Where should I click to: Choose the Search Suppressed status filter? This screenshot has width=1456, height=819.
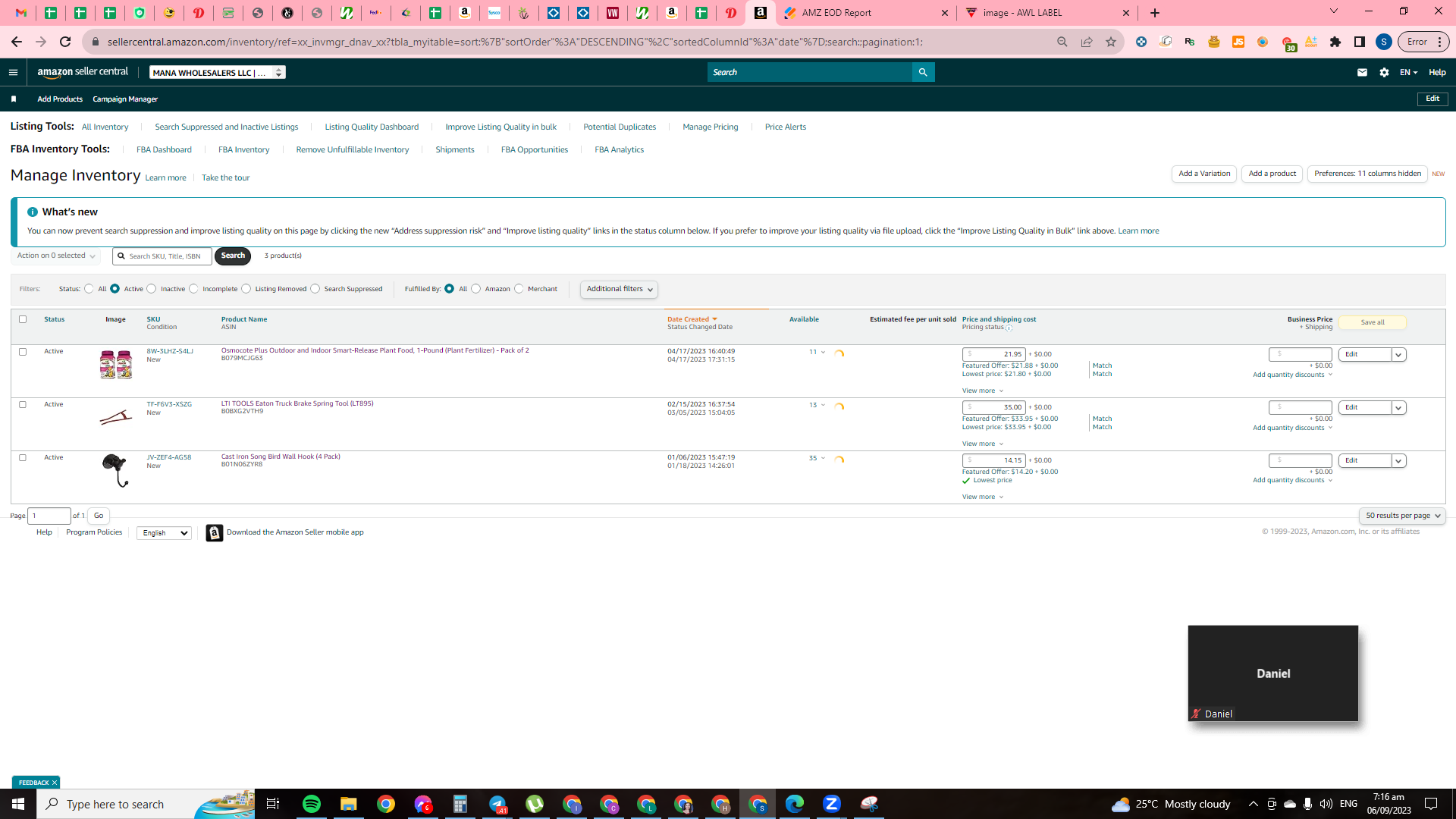315,289
